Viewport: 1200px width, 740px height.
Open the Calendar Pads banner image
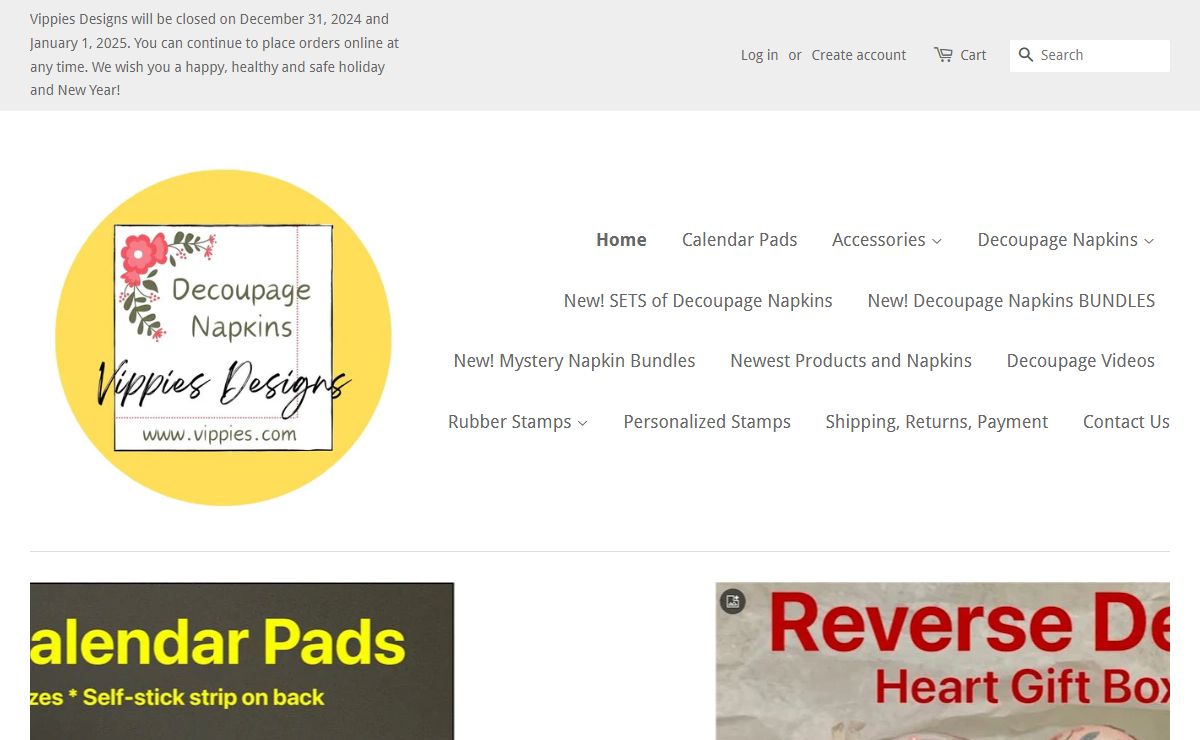242,661
